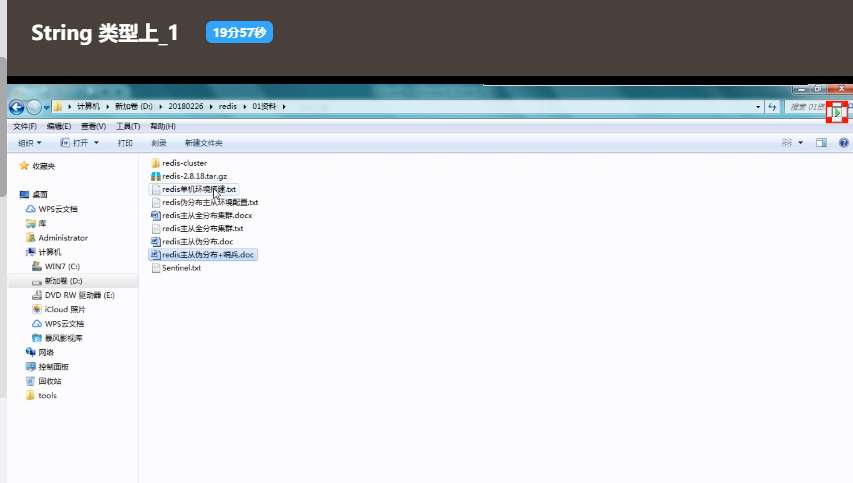Select Administrator in navigation pane
853x483 pixels.
tap(63, 238)
